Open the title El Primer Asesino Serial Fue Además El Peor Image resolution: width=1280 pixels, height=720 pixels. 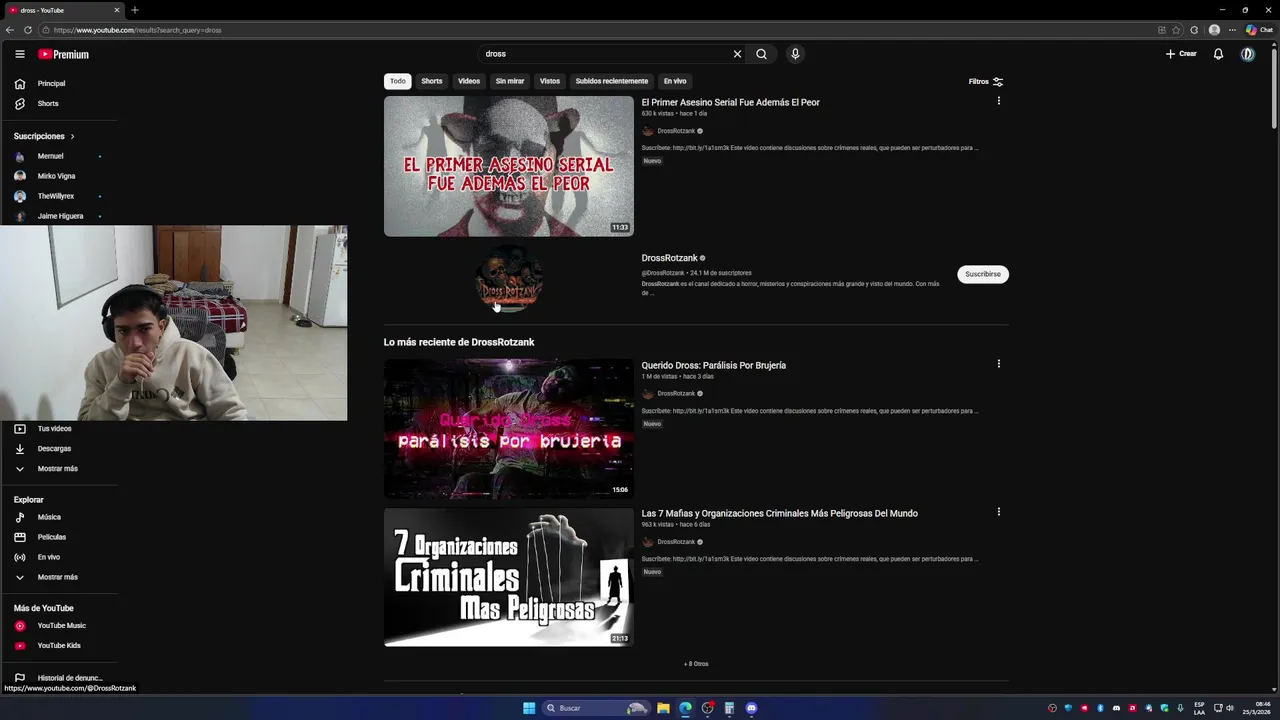coord(731,102)
